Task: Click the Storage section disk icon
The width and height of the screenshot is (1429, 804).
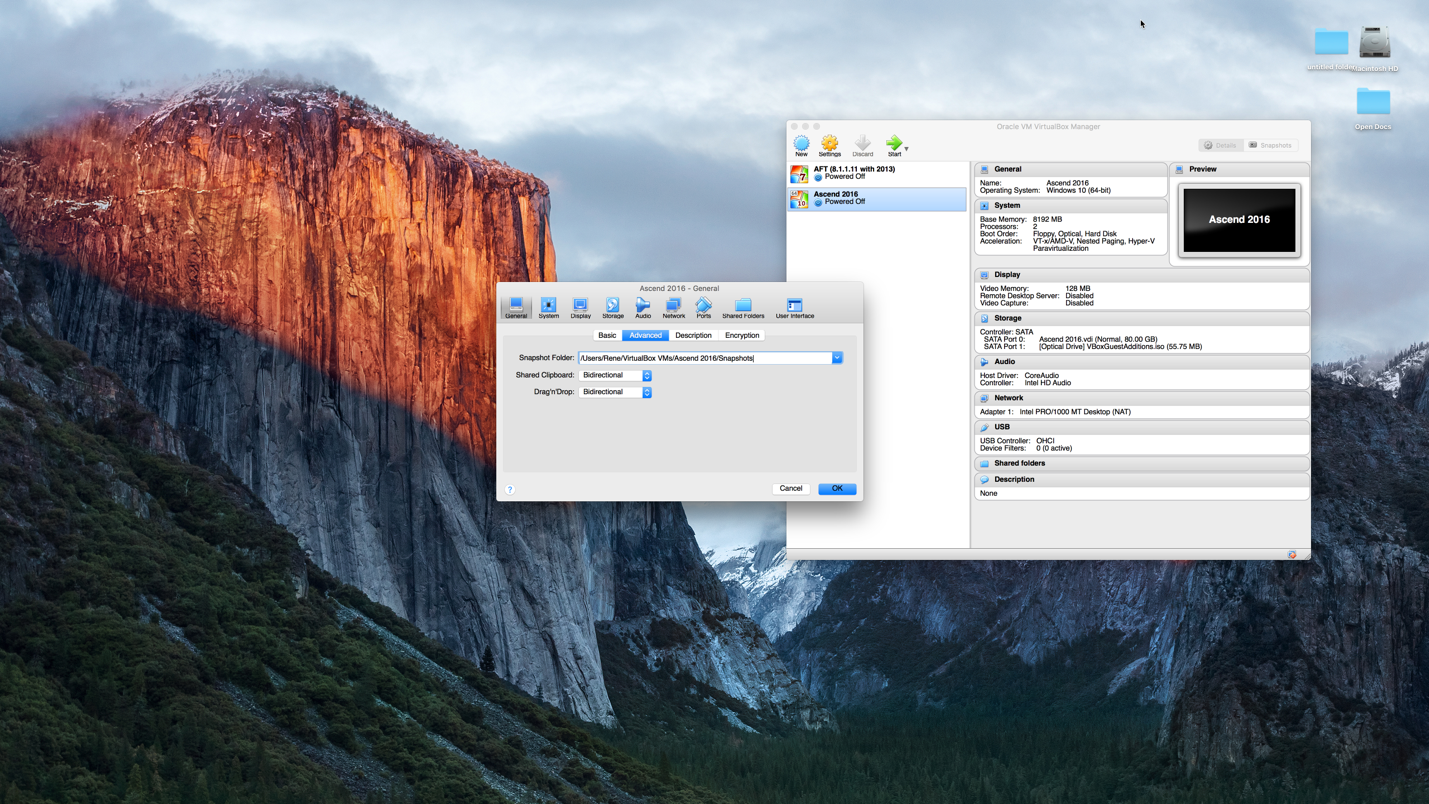Action: tap(985, 319)
